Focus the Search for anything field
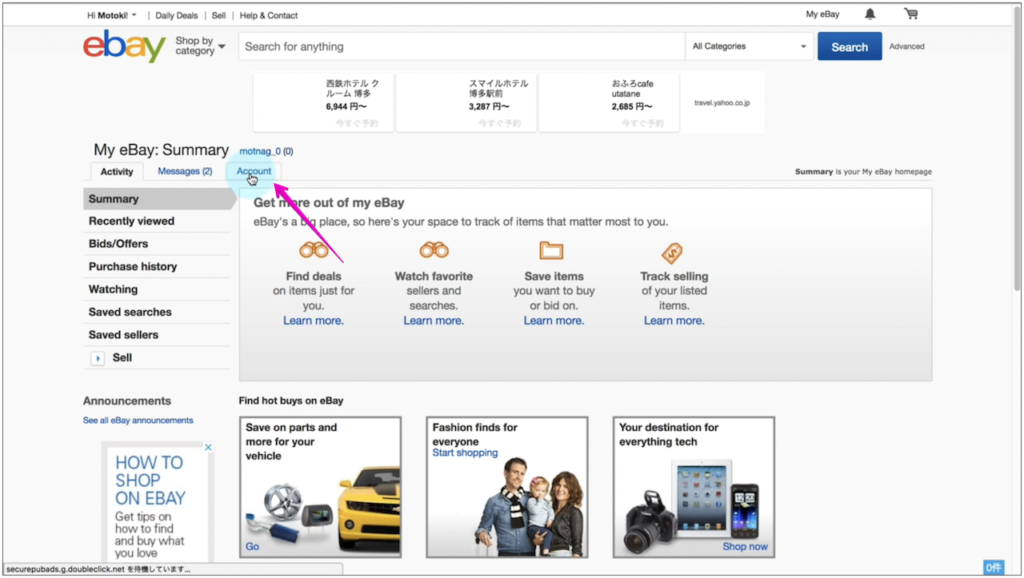The height and width of the screenshot is (578, 1024). (461, 46)
